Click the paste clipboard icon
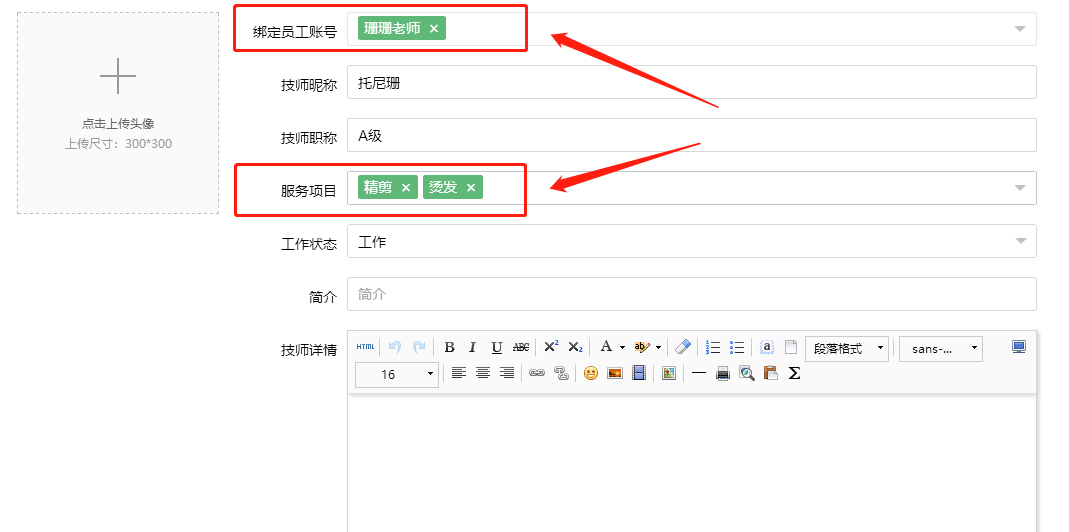1069x532 pixels. (770, 373)
